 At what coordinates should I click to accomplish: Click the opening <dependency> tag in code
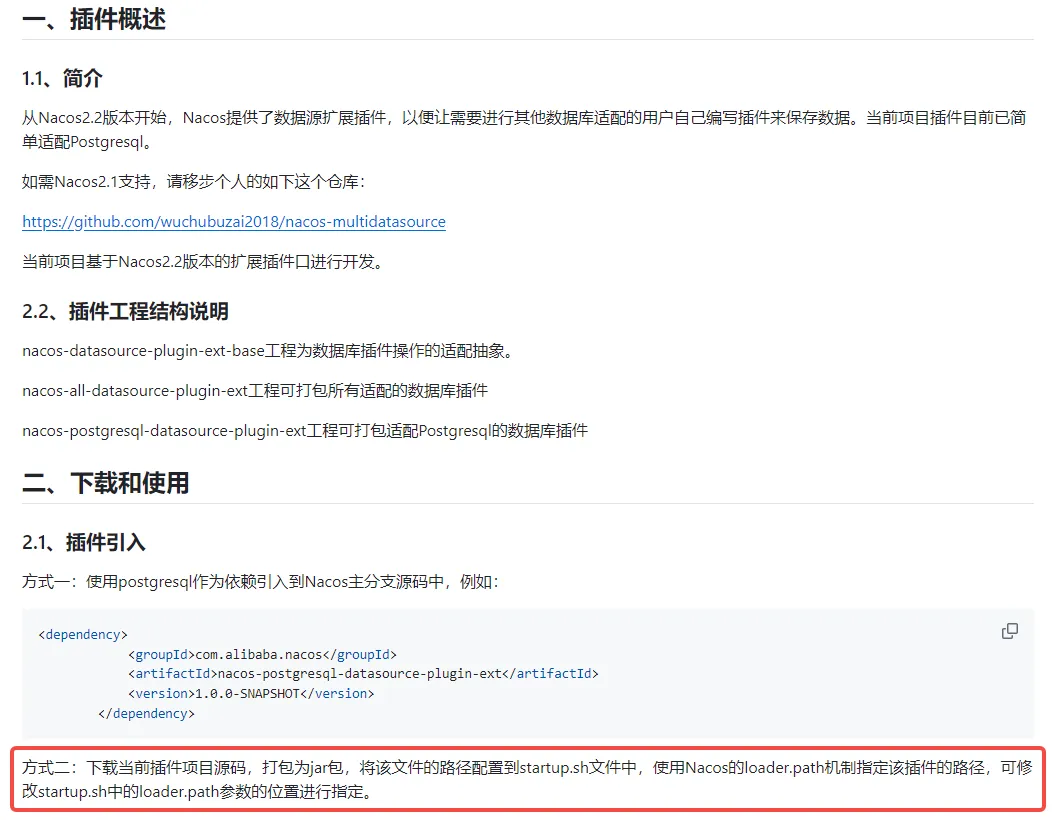[83, 634]
